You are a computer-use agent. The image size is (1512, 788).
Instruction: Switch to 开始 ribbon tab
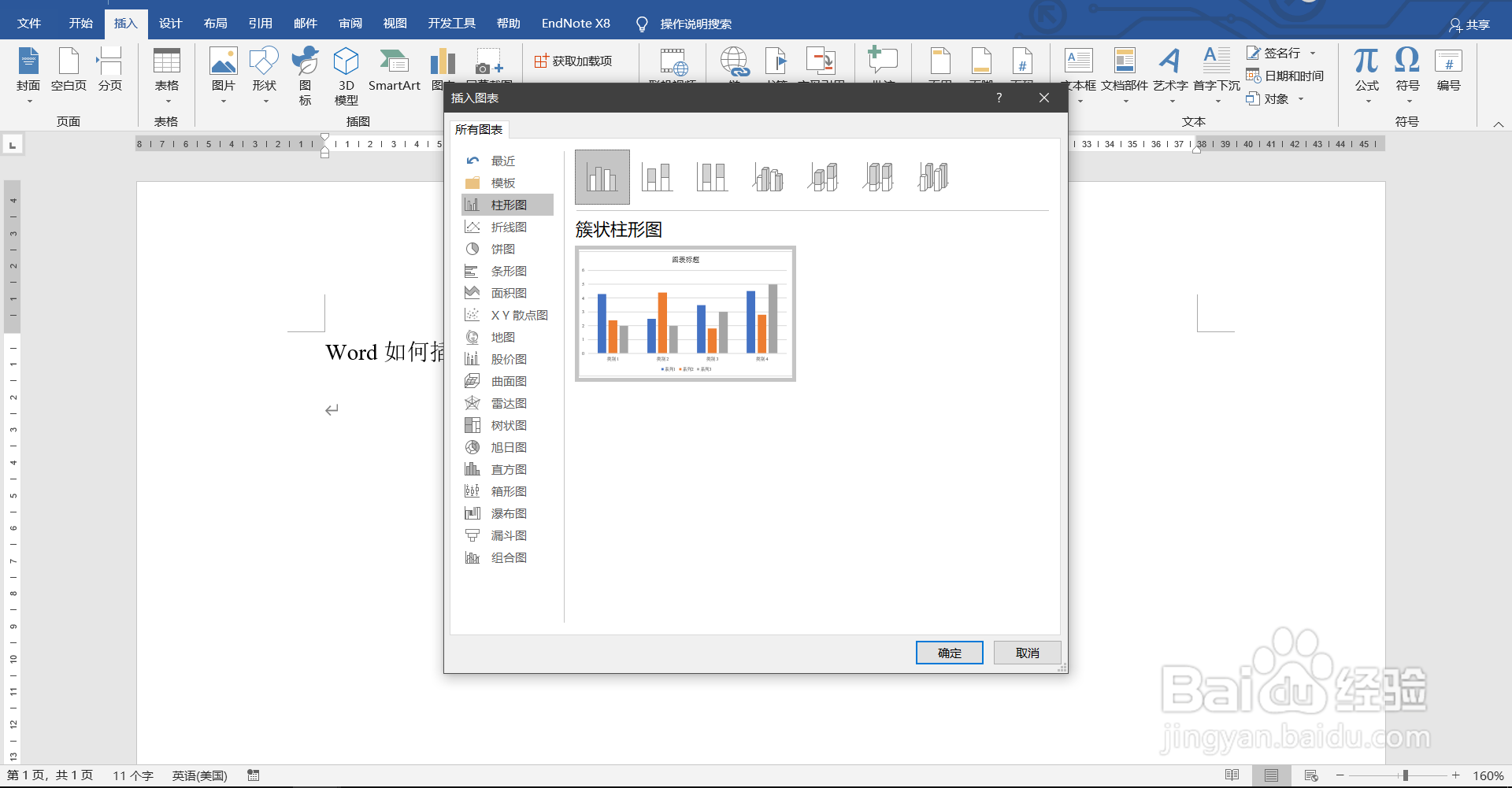[x=81, y=24]
